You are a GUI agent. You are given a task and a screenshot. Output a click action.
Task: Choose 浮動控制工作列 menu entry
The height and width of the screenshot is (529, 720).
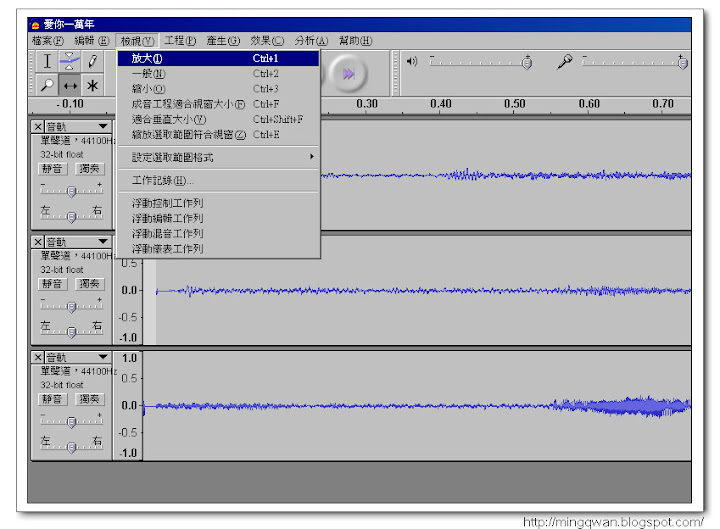coord(219,203)
